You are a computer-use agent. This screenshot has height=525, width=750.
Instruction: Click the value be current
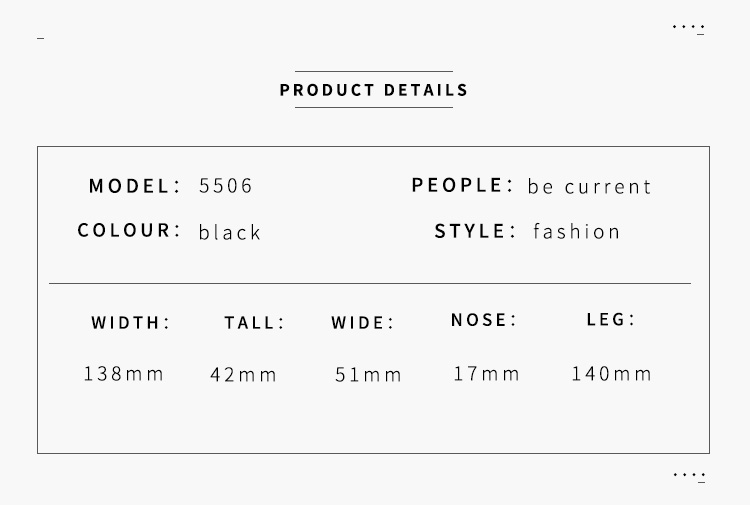tap(589, 186)
